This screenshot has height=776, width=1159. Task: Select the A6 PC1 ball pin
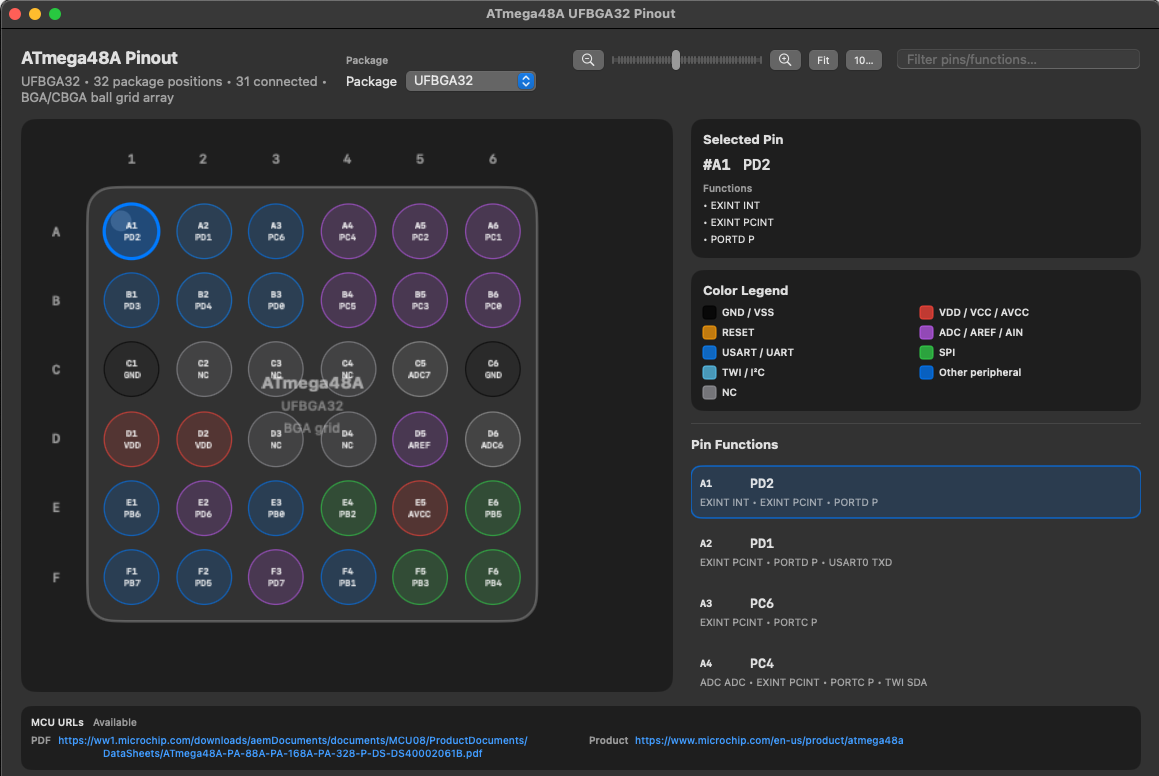coord(493,231)
